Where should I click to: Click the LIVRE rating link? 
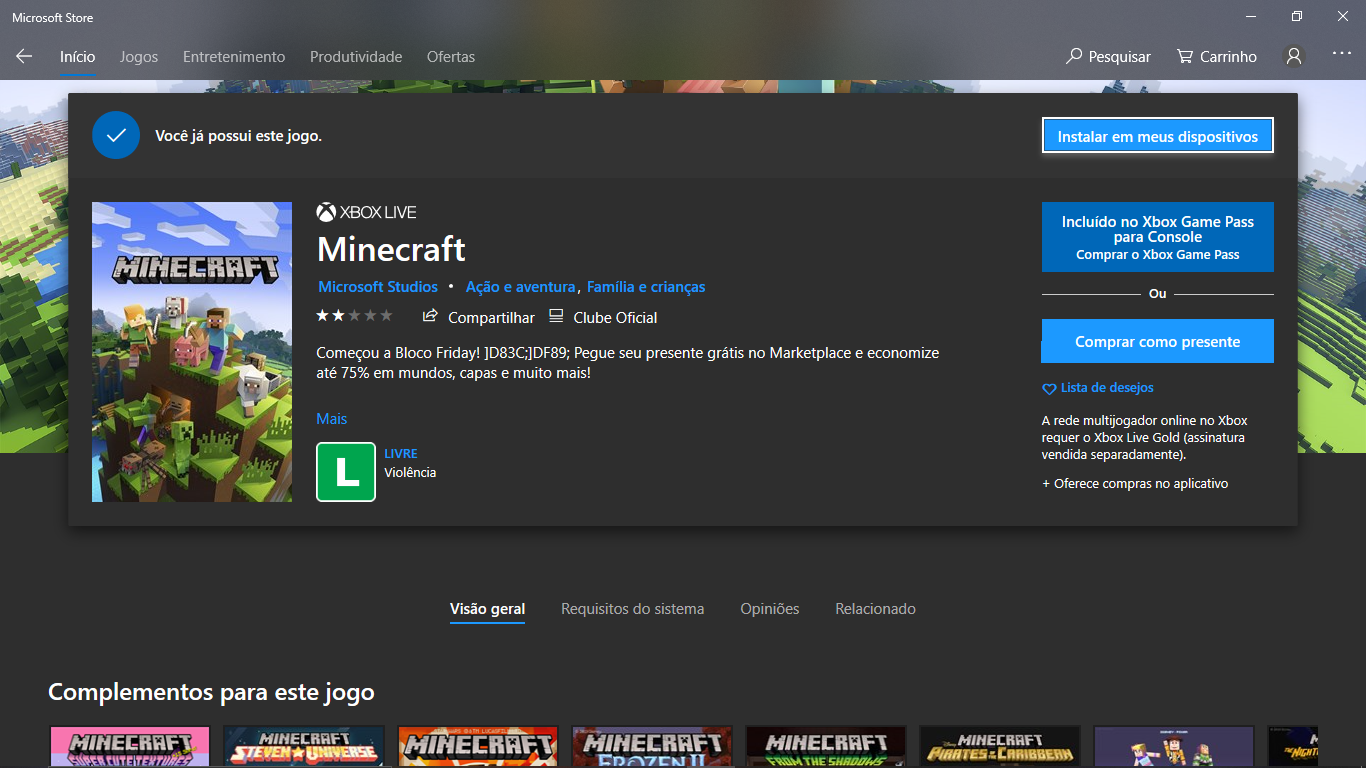point(401,454)
